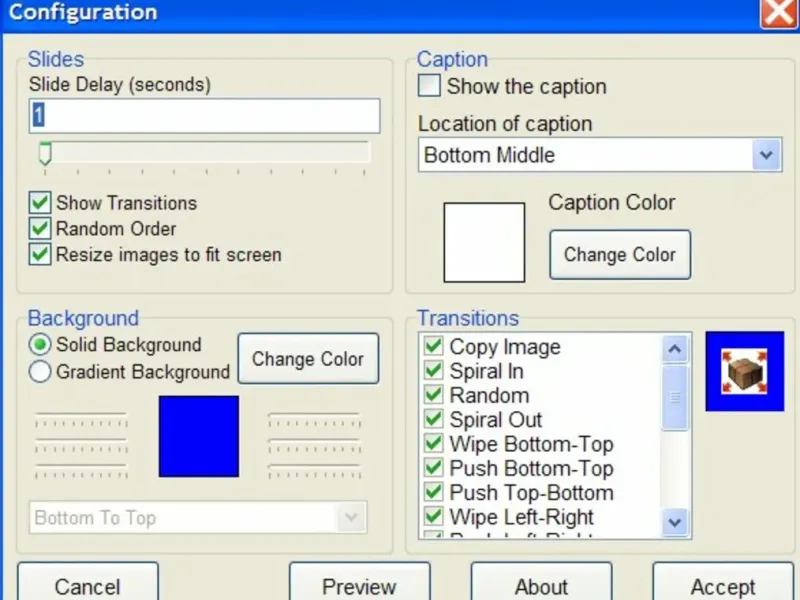Select the Gradient Background radio option

point(40,372)
